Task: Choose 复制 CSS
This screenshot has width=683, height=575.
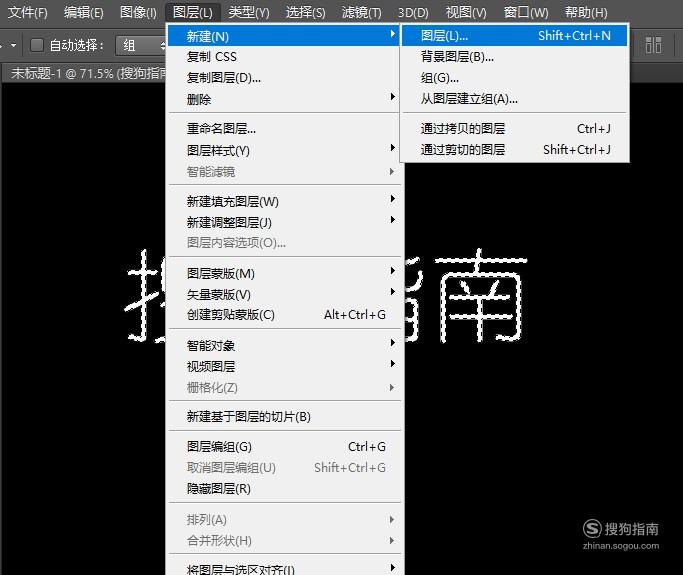Action: tap(283, 57)
